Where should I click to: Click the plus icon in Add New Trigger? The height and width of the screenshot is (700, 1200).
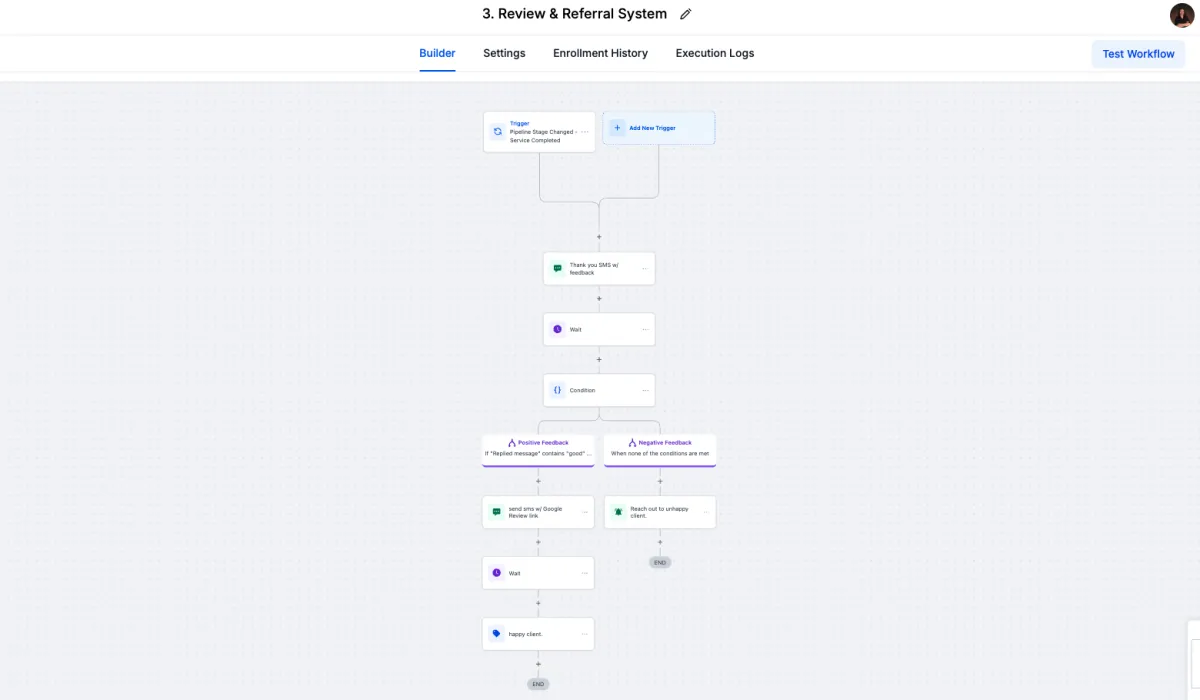[617, 128]
